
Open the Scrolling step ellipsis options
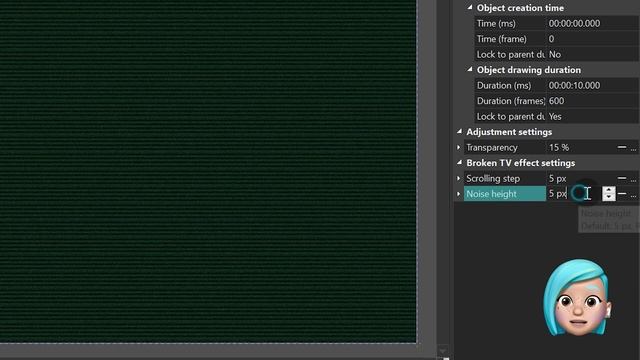point(633,180)
